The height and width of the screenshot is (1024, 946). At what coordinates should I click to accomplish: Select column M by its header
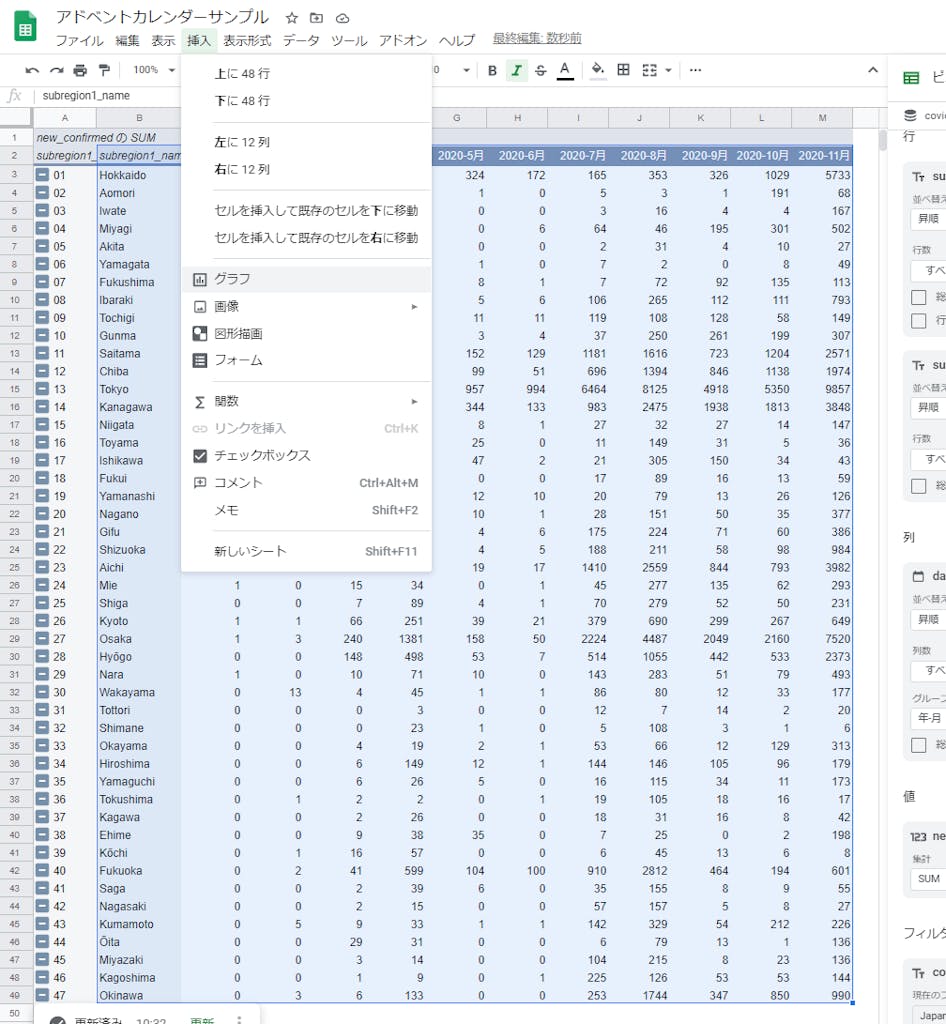coord(822,118)
